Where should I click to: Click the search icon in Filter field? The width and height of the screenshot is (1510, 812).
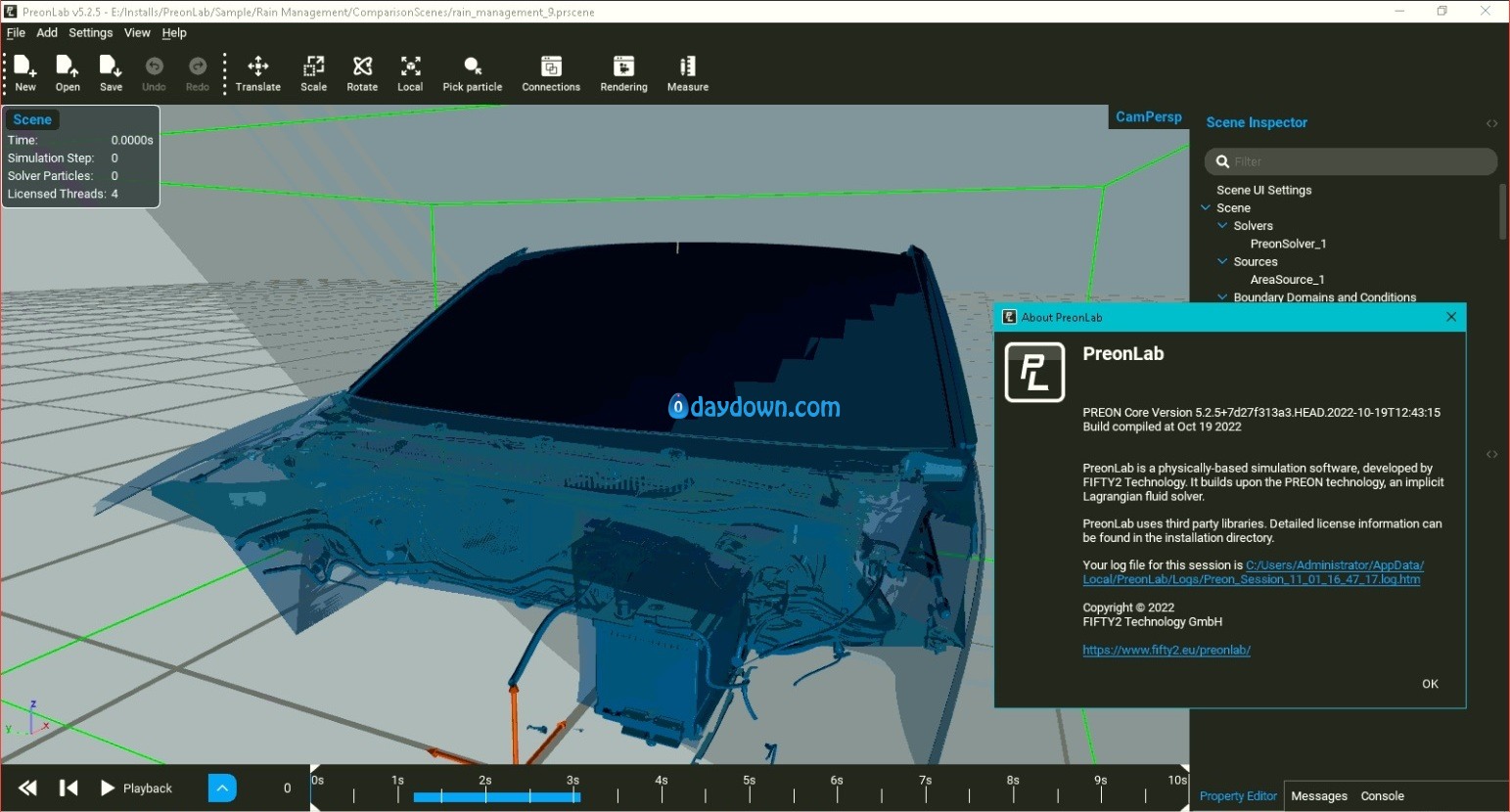[1222, 161]
